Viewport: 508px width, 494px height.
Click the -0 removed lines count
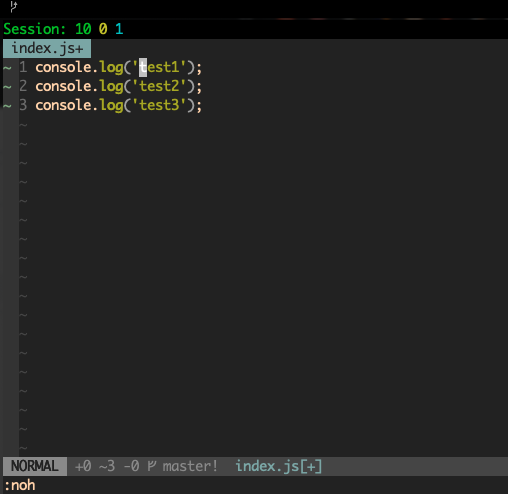131,466
